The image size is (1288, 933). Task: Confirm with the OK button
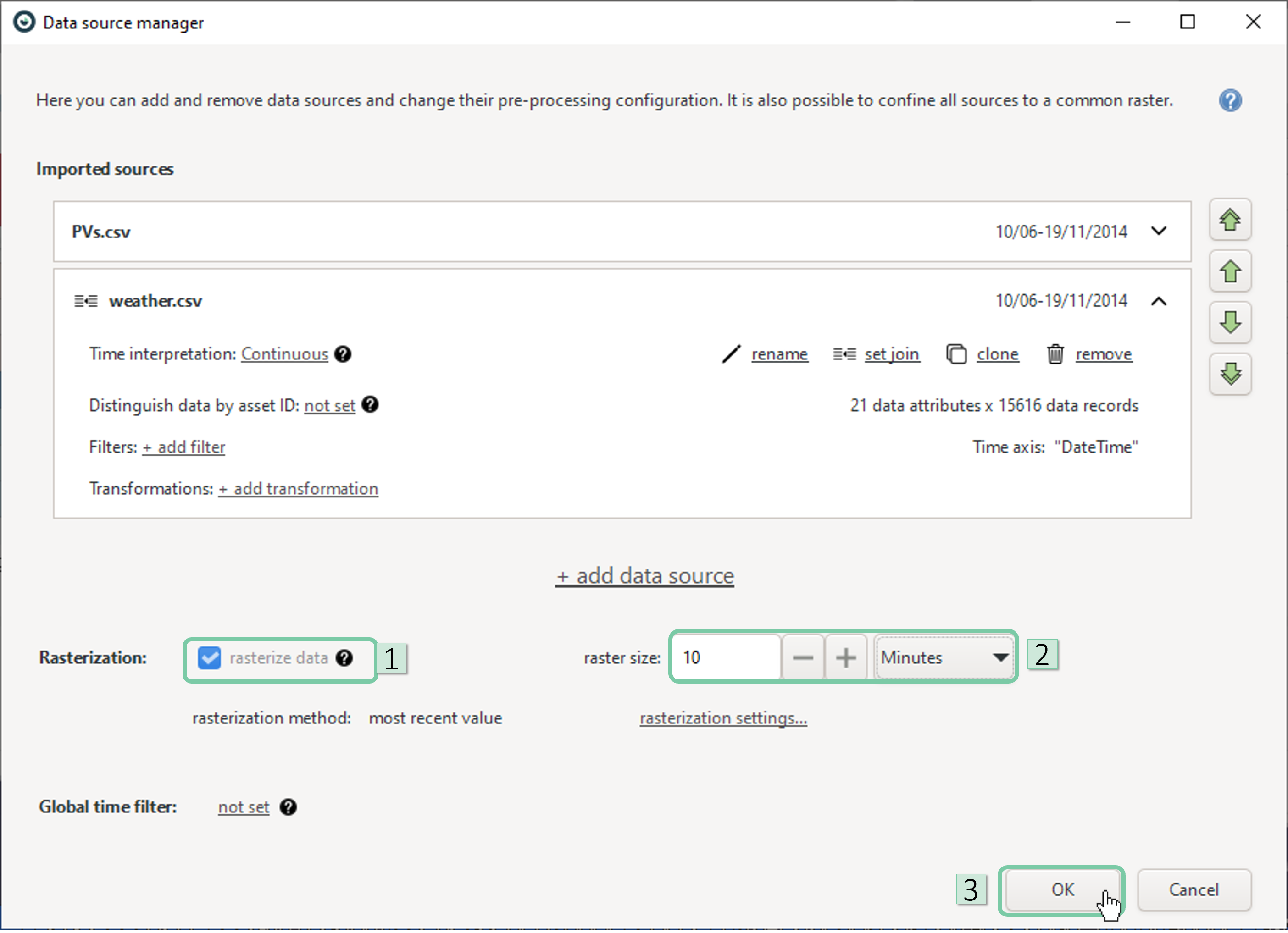tap(1062, 890)
